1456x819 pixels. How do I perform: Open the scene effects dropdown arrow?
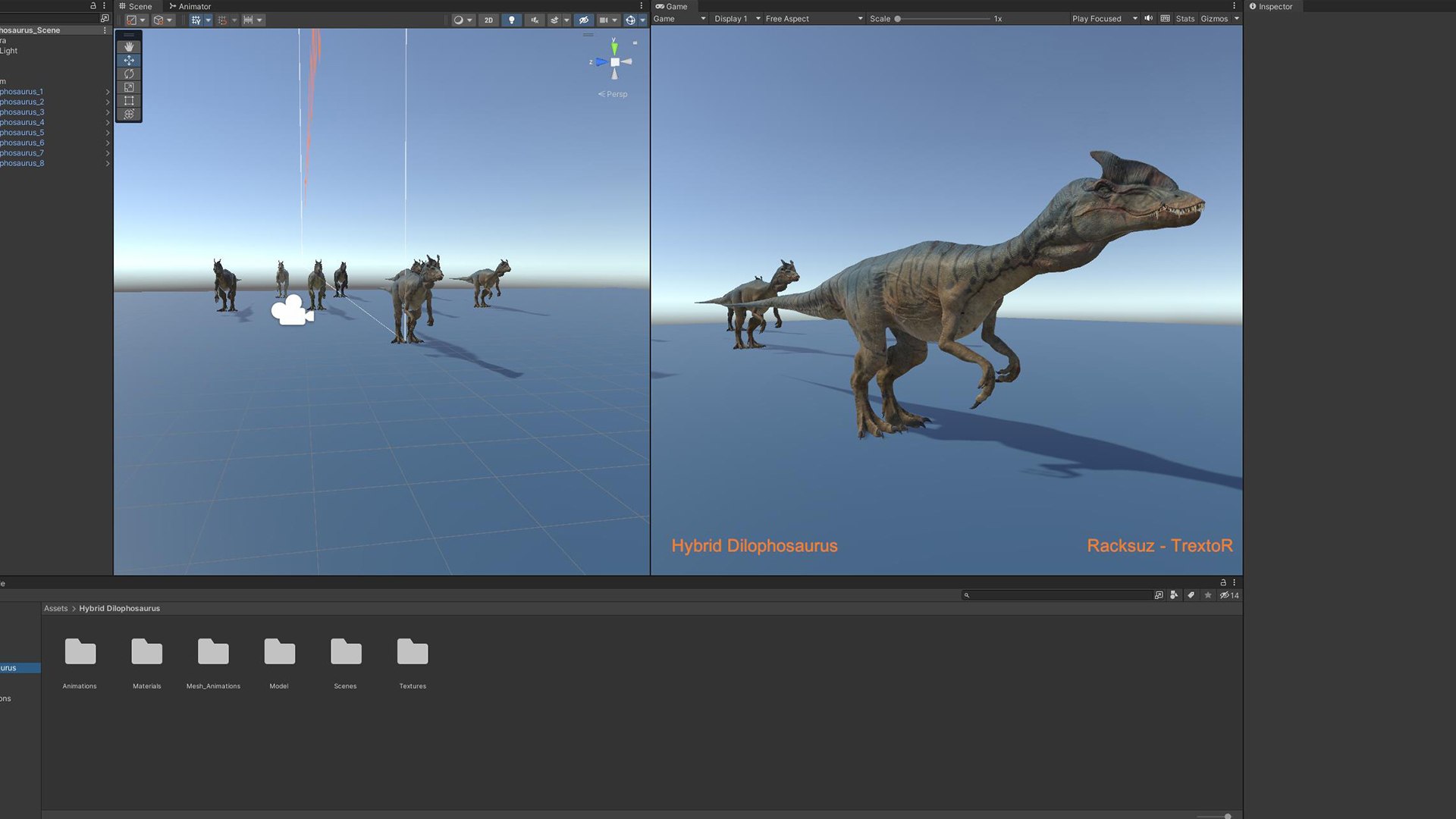click(566, 20)
